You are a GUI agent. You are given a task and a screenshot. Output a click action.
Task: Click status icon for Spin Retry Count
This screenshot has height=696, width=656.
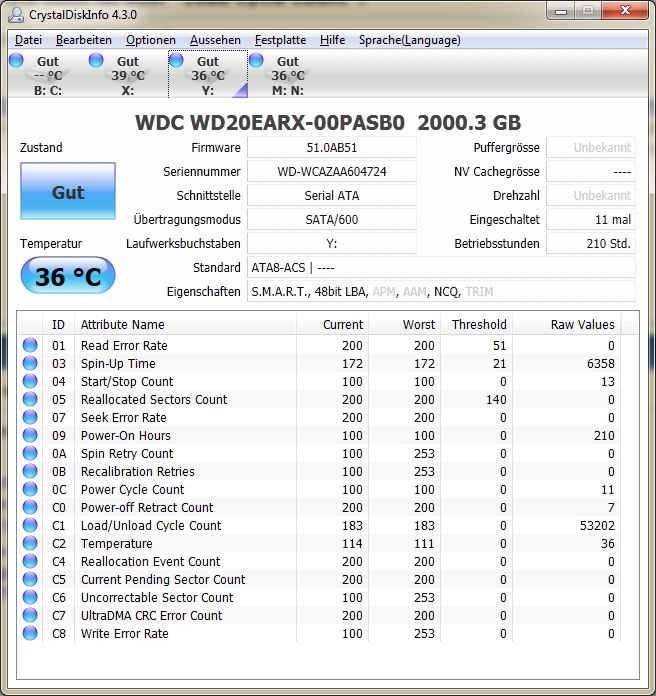click(30, 453)
